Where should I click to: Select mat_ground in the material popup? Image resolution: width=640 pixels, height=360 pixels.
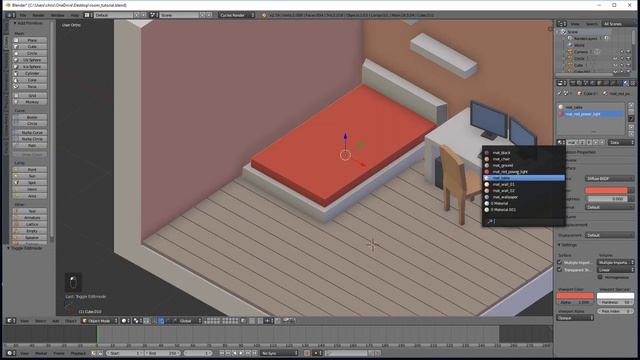(524, 165)
